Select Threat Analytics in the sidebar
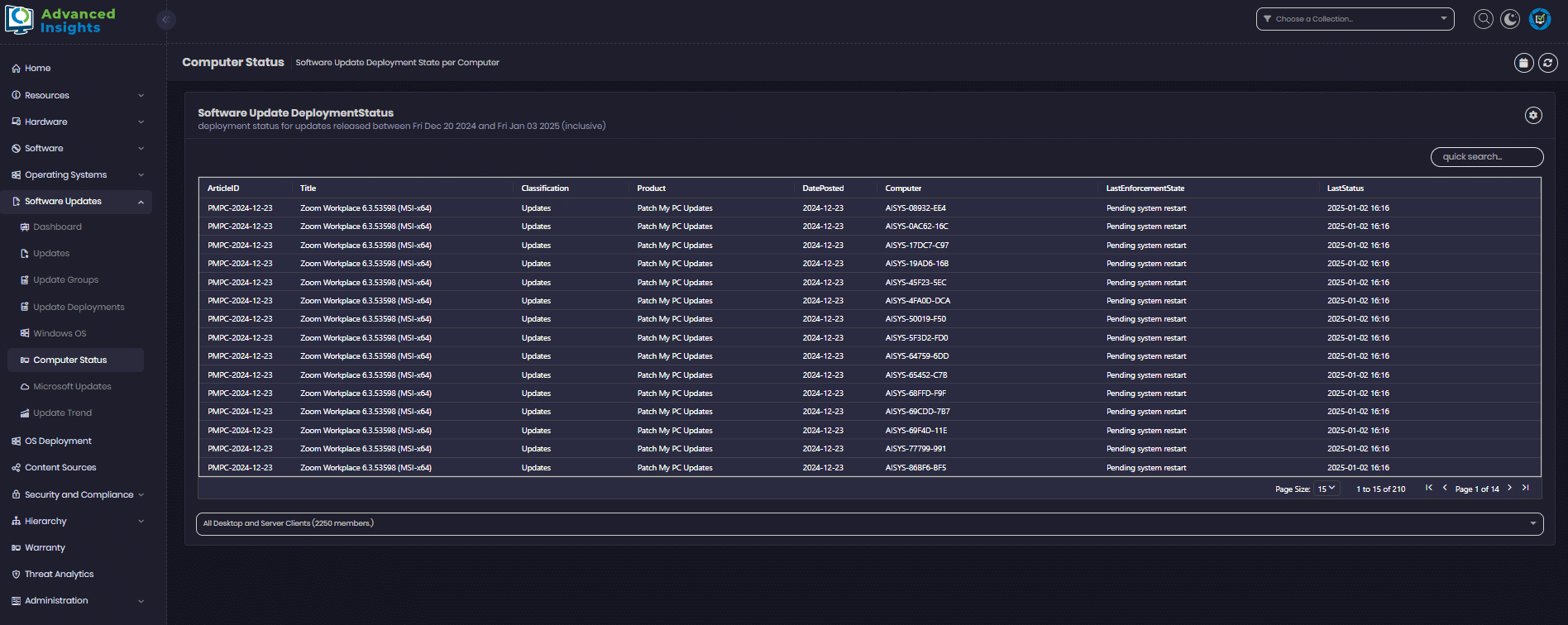 59,574
